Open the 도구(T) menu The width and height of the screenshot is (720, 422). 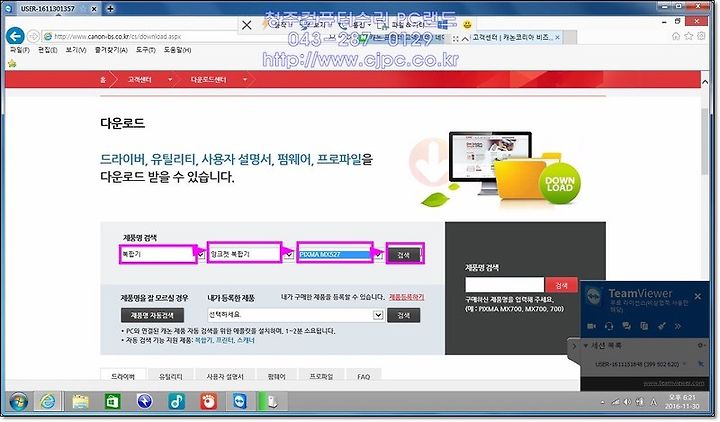click(146, 50)
